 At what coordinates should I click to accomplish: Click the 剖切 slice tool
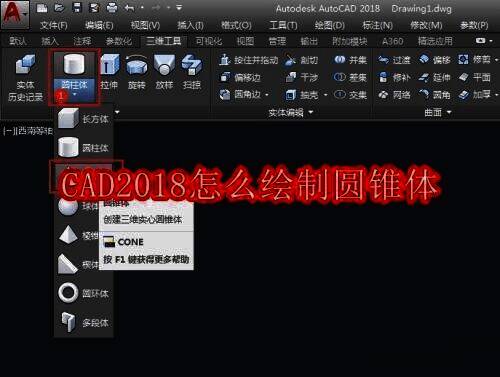(x=302, y=60)
